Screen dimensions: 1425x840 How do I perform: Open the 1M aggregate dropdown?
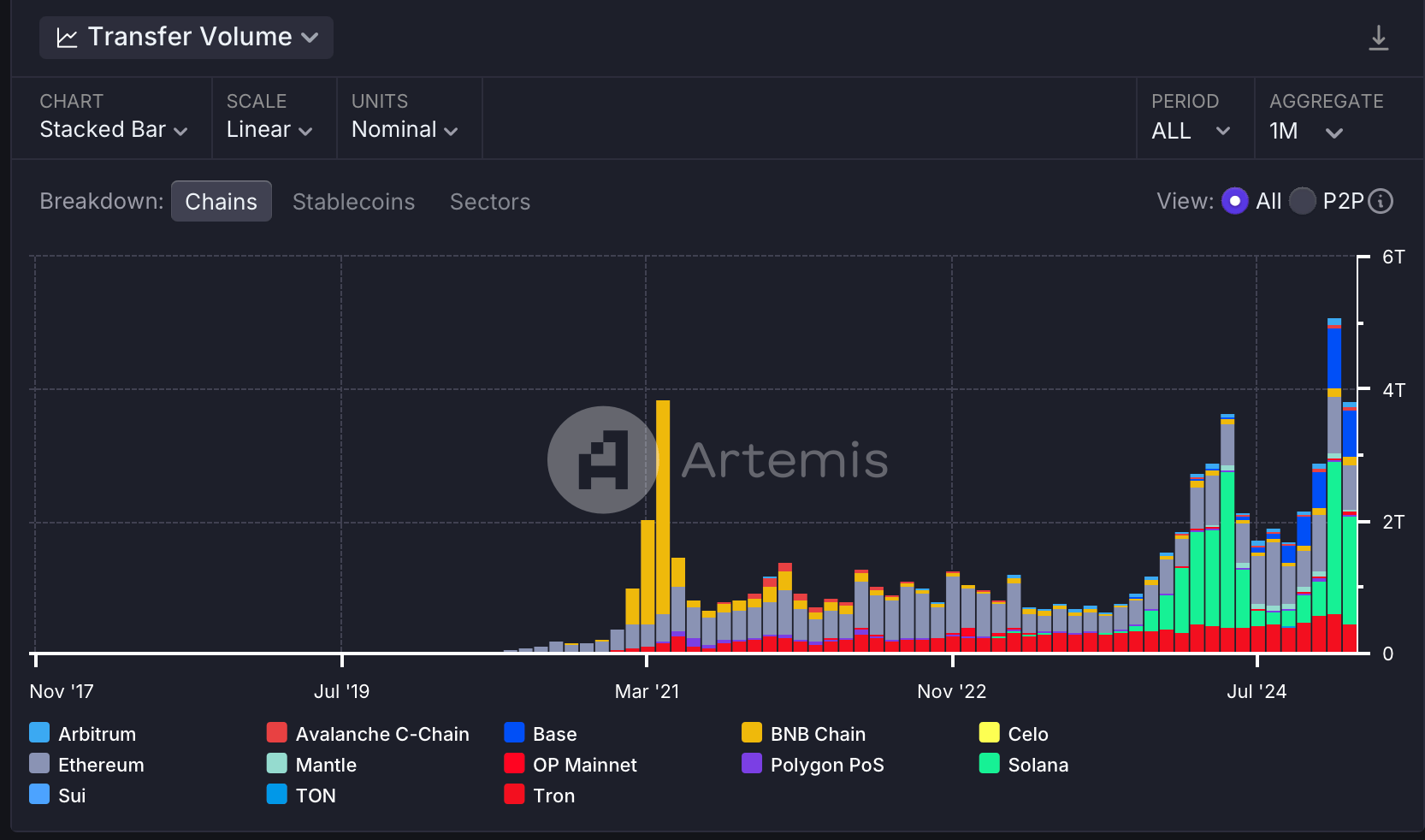pos(1306,131)
